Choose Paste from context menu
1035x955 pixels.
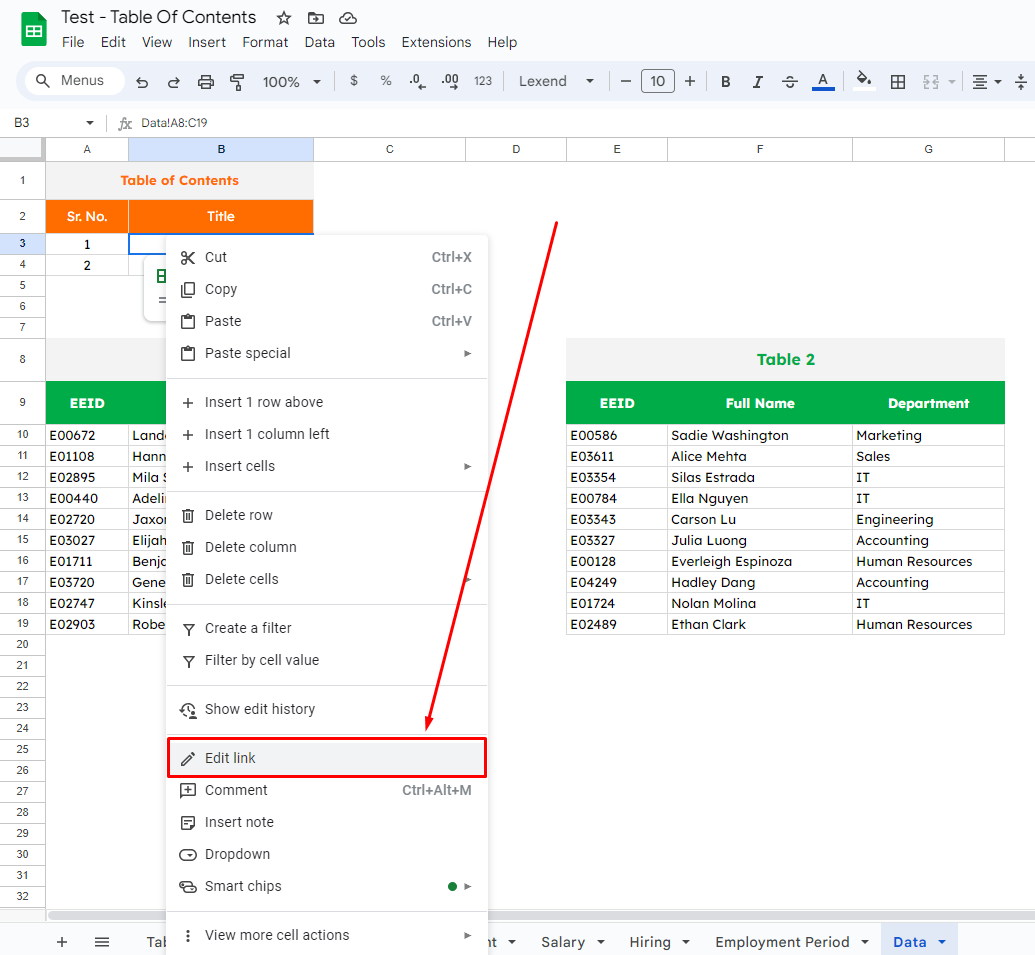point(327,321)
